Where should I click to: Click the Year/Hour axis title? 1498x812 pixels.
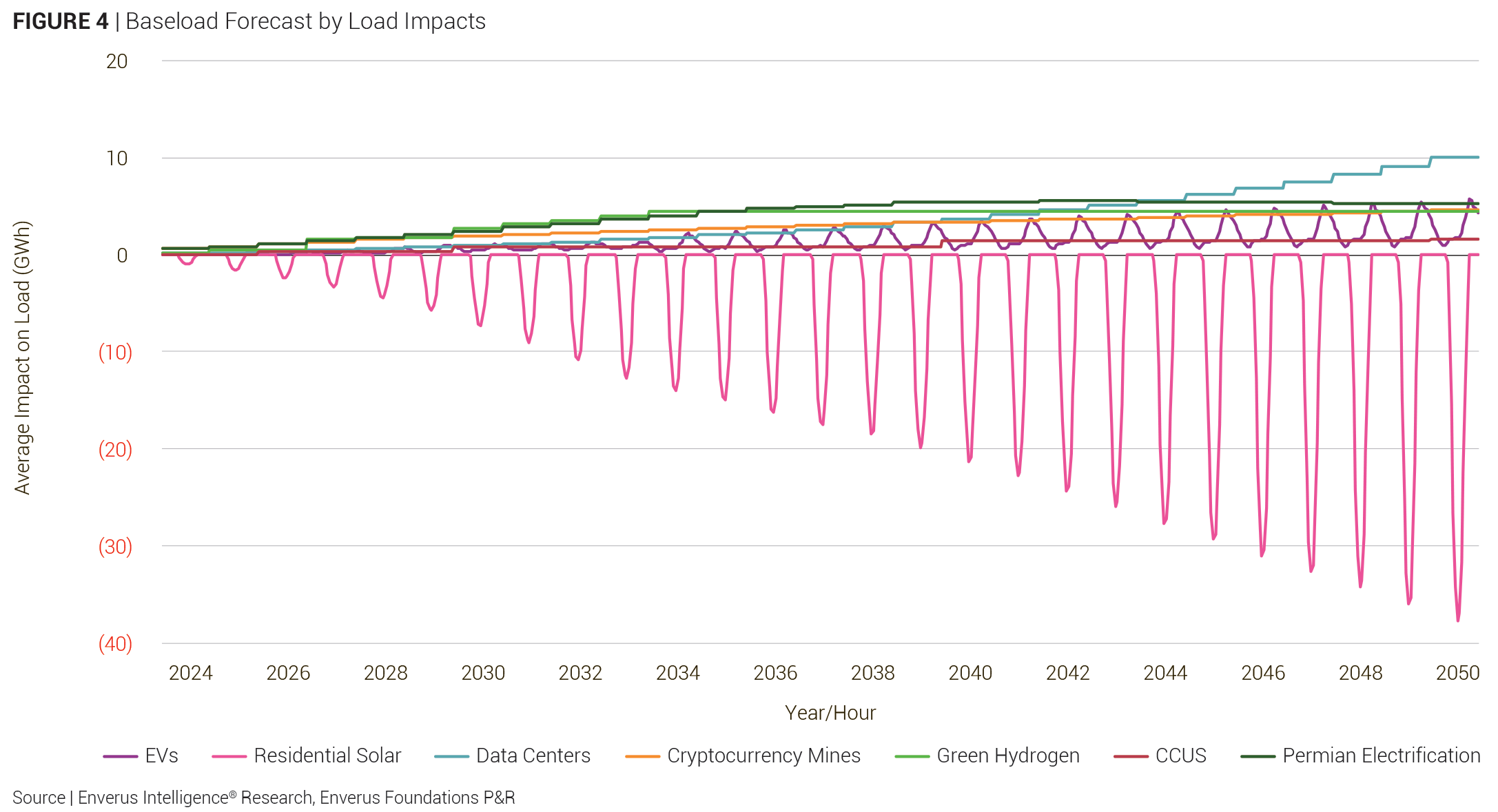(830, 713)
